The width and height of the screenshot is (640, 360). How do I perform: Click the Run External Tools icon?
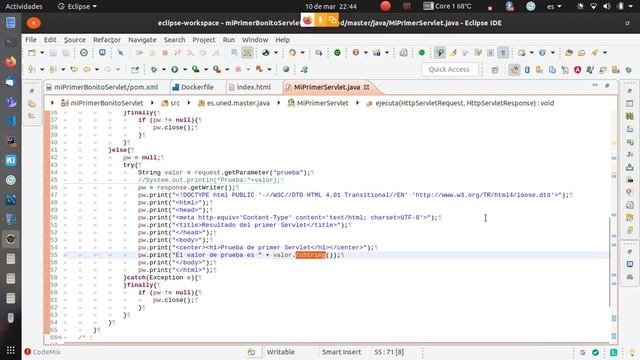point(217,69)
